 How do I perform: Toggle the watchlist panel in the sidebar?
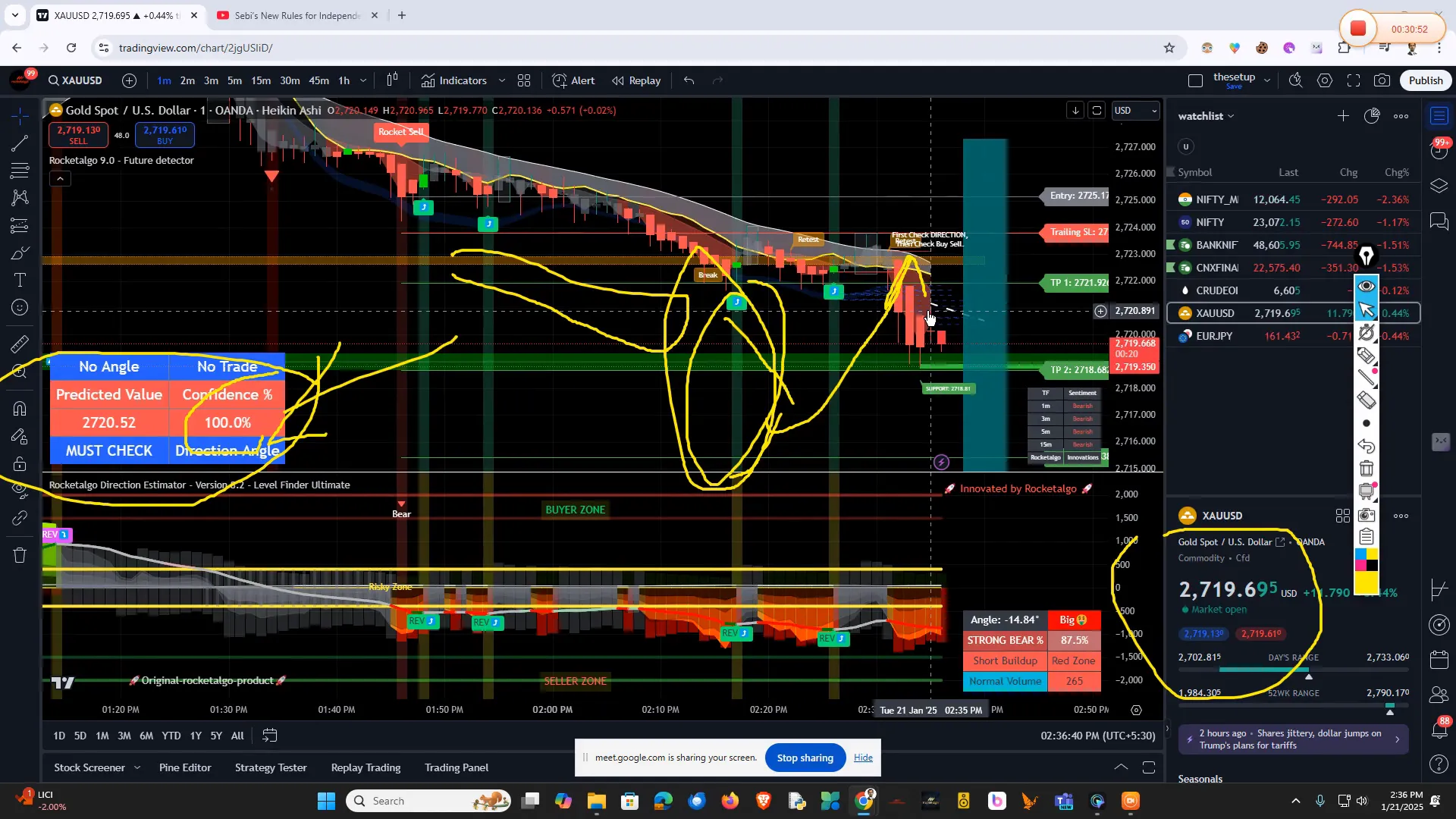click(x=1439, y=116)
